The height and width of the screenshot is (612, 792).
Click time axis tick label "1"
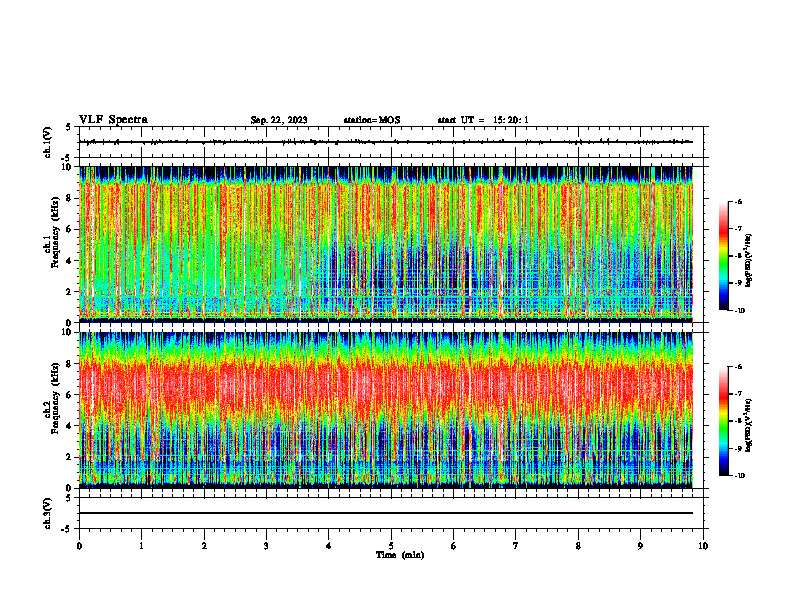141,546
